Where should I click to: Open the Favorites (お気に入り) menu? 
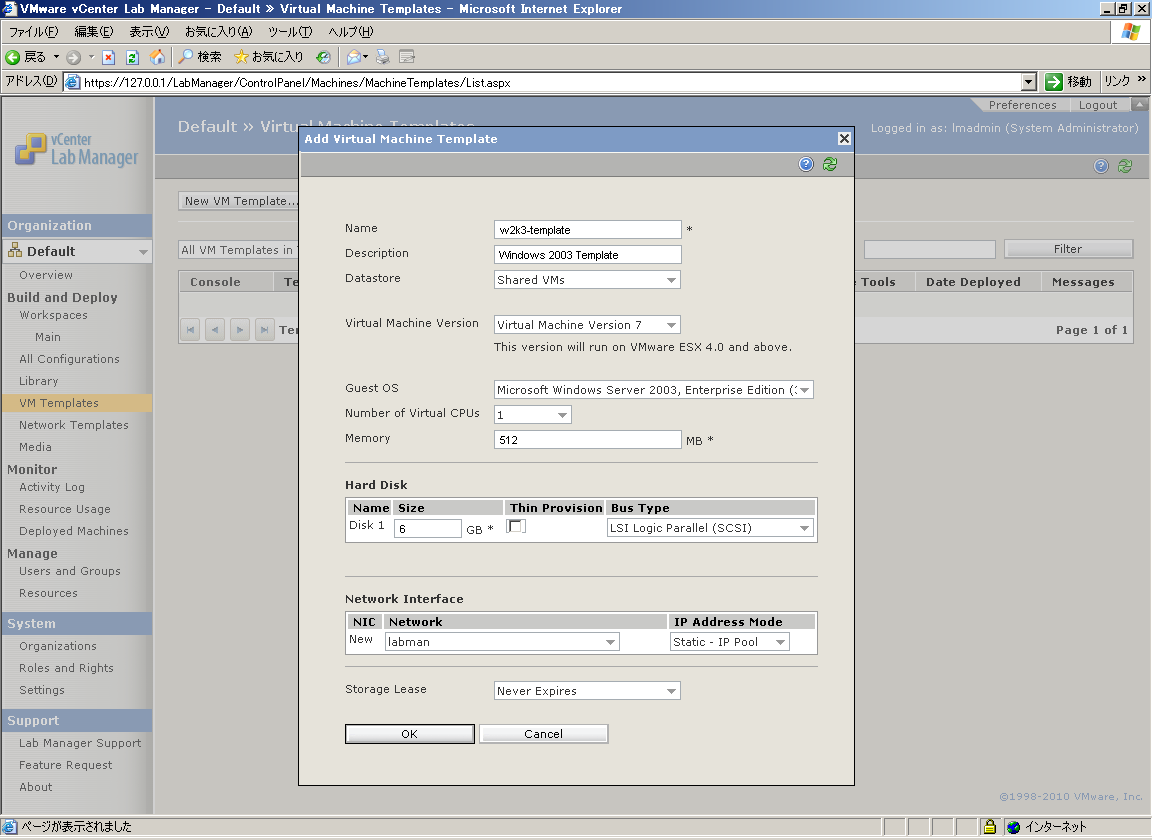click(x=218, y=32)
